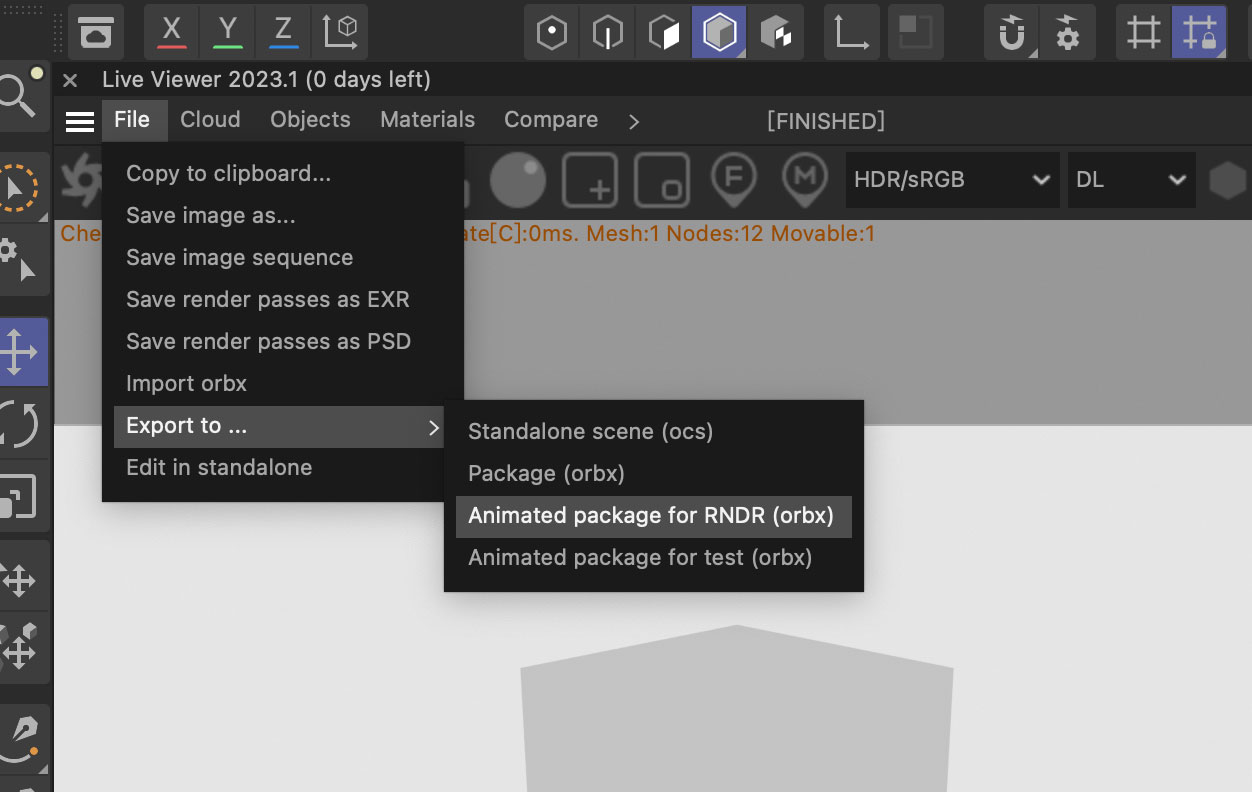Select Save render passes as EXR

click(x=267, y=299)
